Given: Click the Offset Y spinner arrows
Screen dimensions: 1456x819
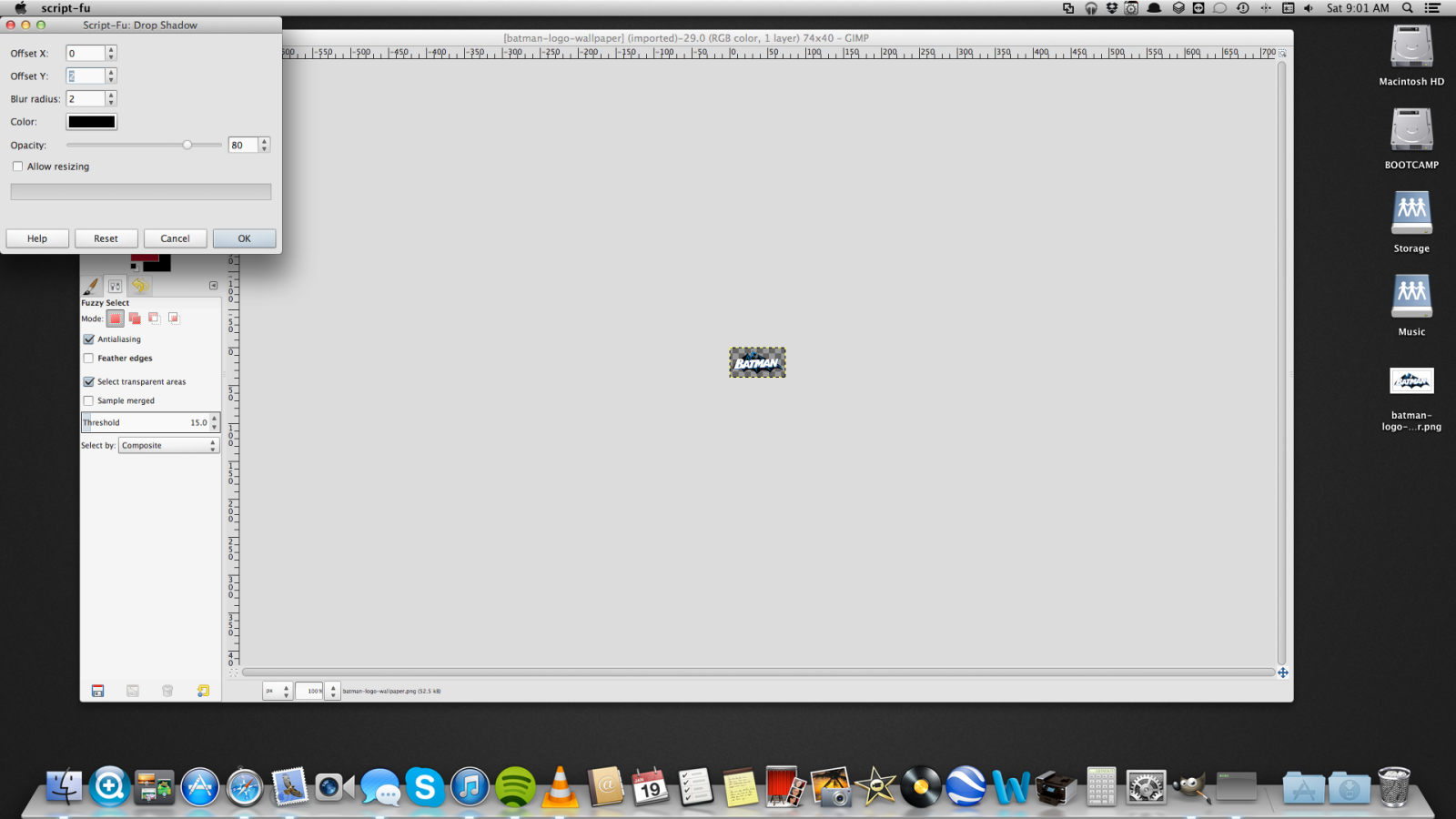Looking at the screenshot, I should [x=111, y=76].
